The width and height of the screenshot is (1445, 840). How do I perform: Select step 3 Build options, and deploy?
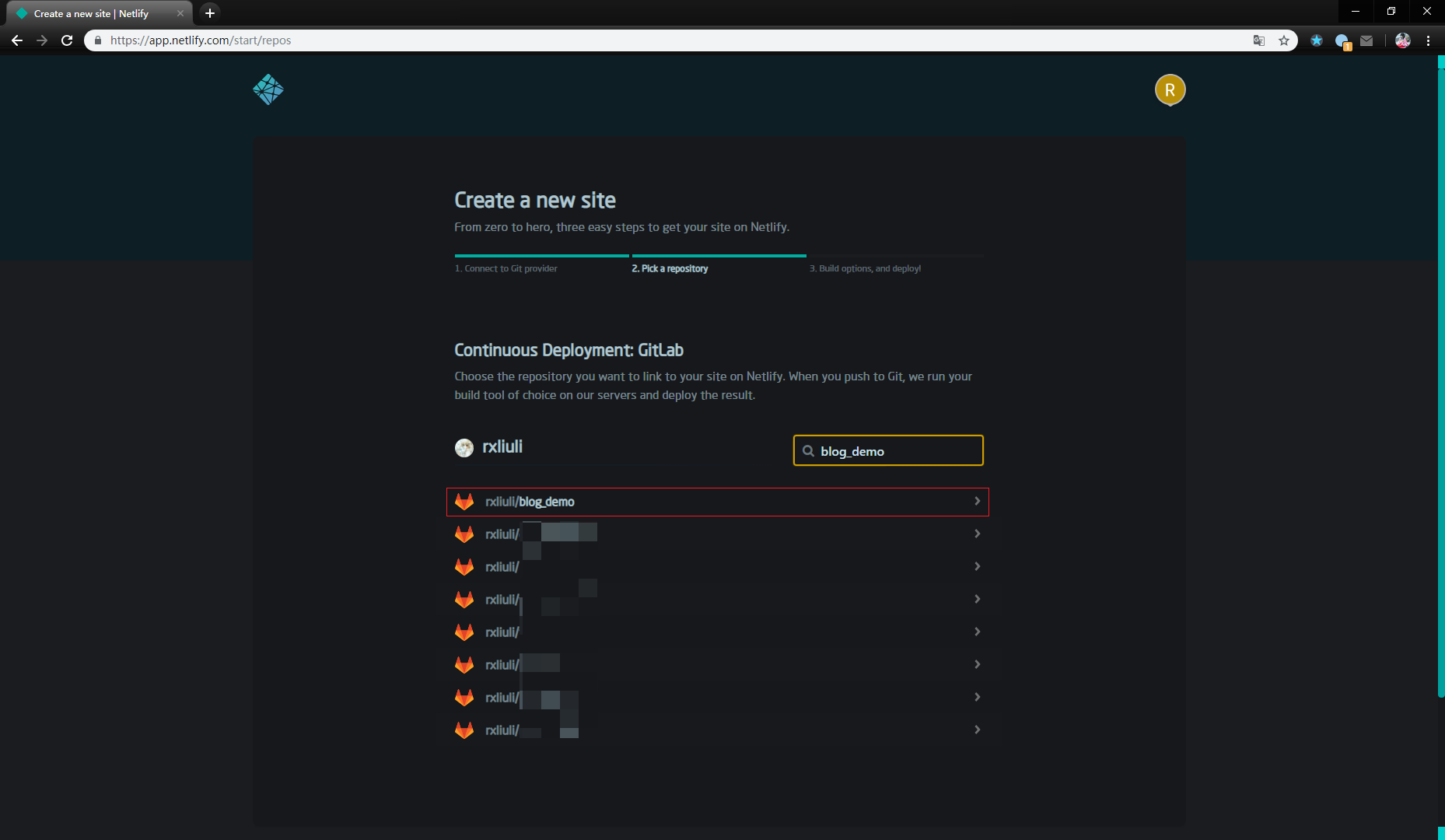(x=865, y=268)
